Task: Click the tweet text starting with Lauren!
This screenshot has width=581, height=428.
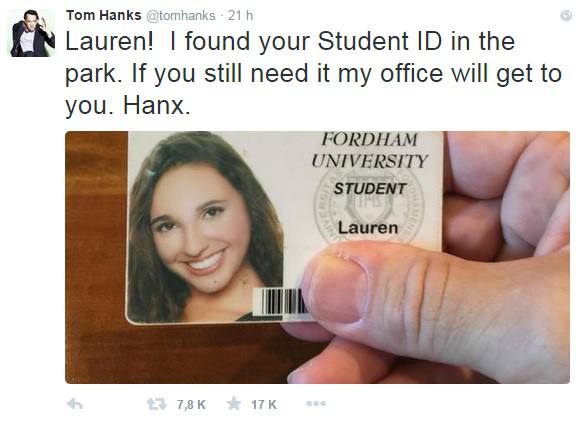Action: click(x=313, y=73)
